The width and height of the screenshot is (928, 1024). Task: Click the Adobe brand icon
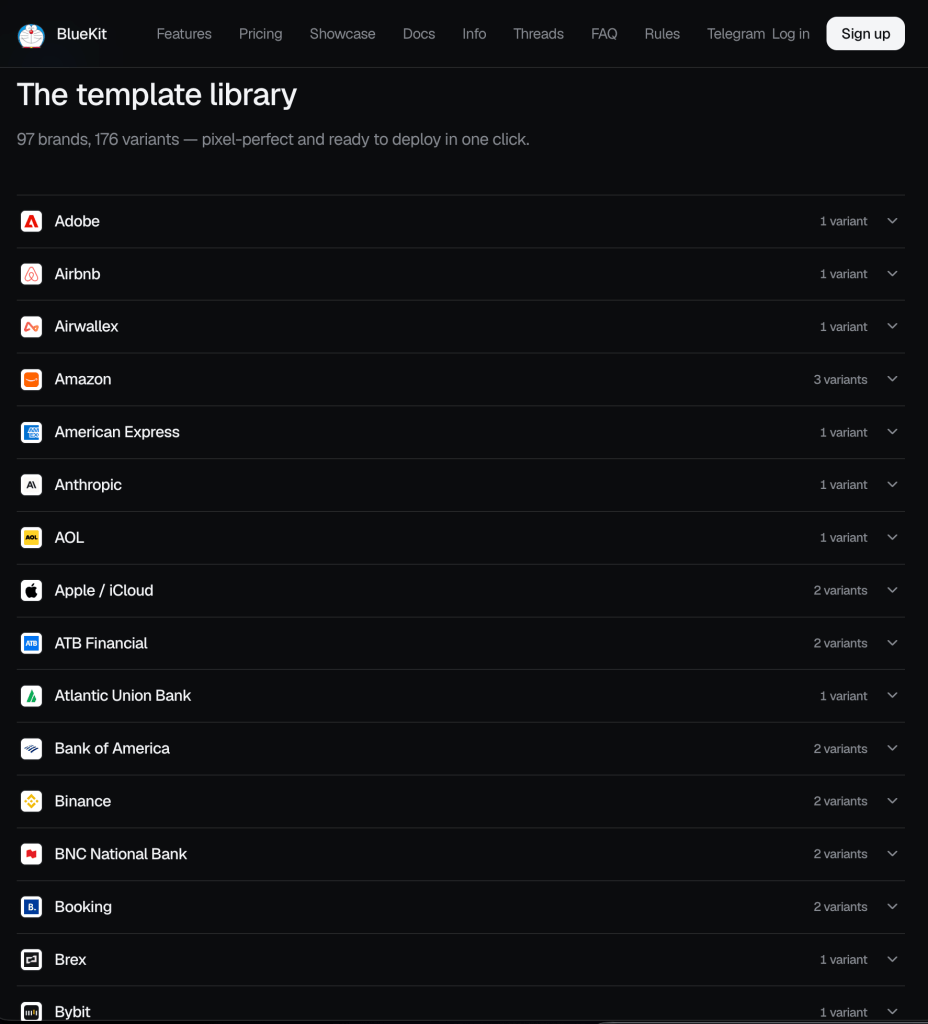pyautogui.click(x=31, y=221)
